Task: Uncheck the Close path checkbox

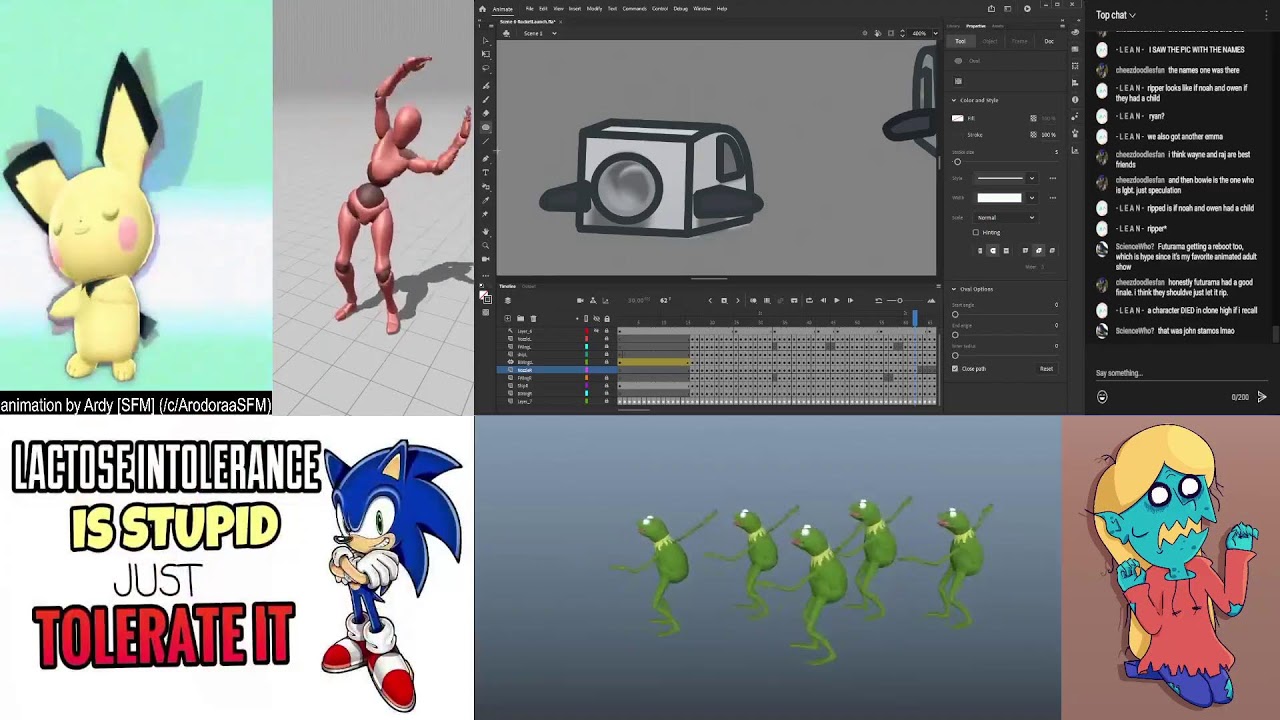Action: click(955, 368)
